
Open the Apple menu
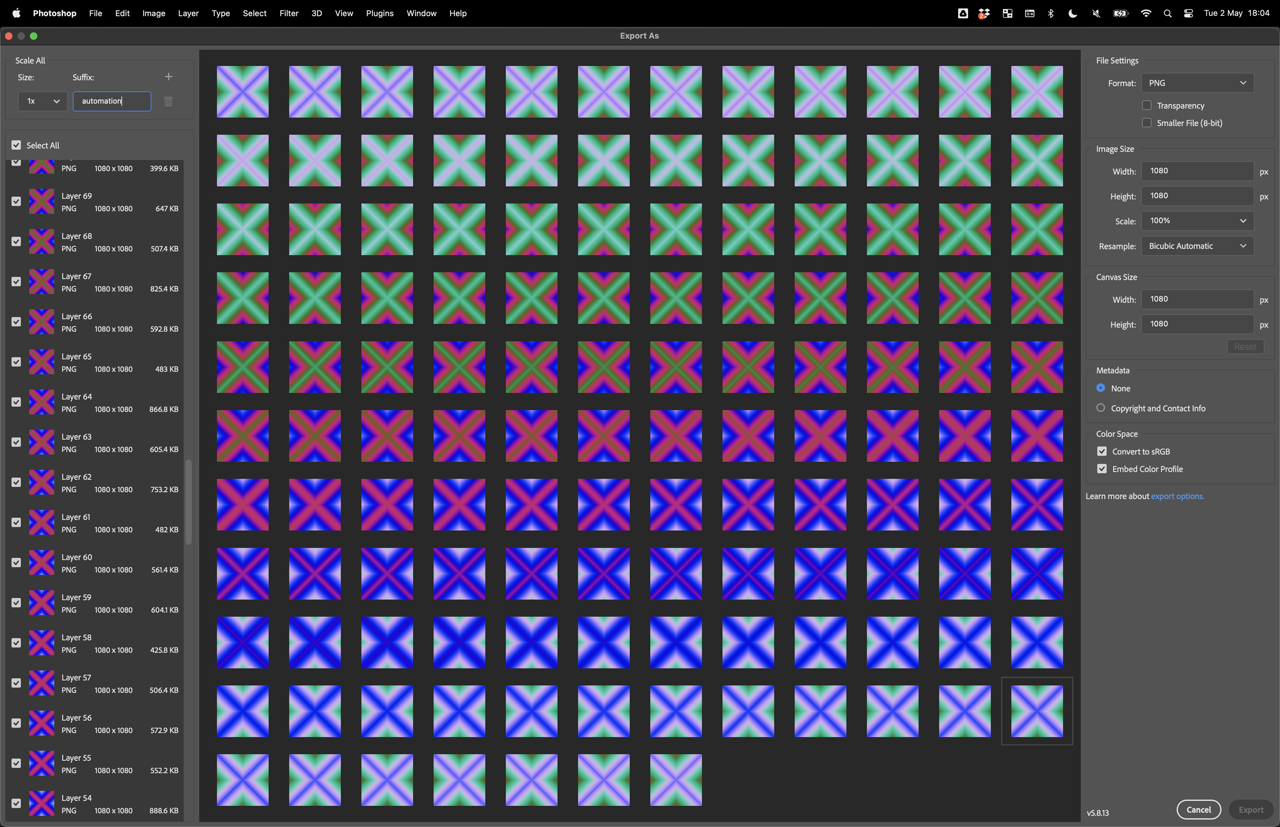click(16, 14)
